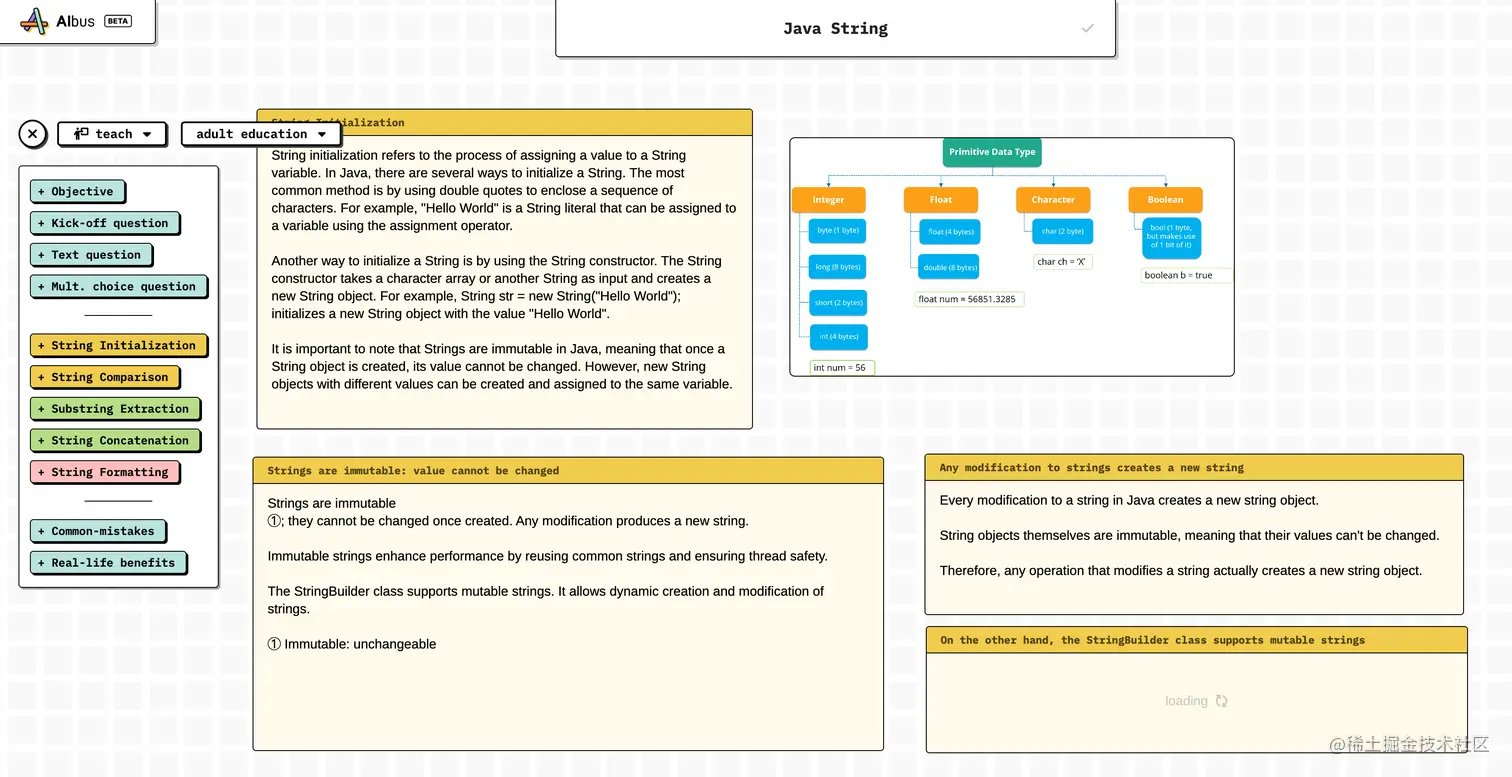Add a Mult. choice question card
1512x777 pixels.
pos(118,286)
